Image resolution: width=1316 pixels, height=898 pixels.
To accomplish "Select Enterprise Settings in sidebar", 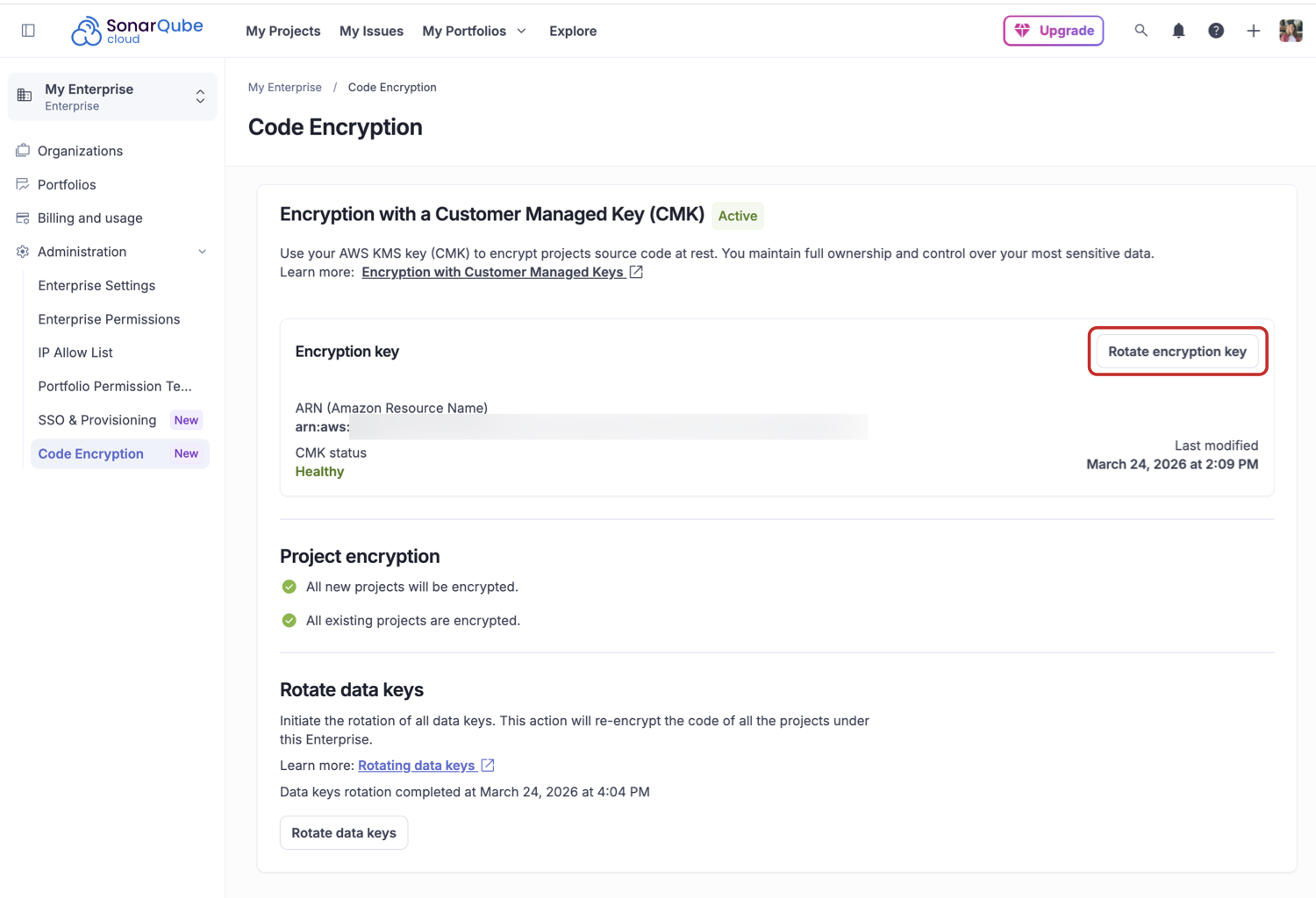I will [97, 286].
